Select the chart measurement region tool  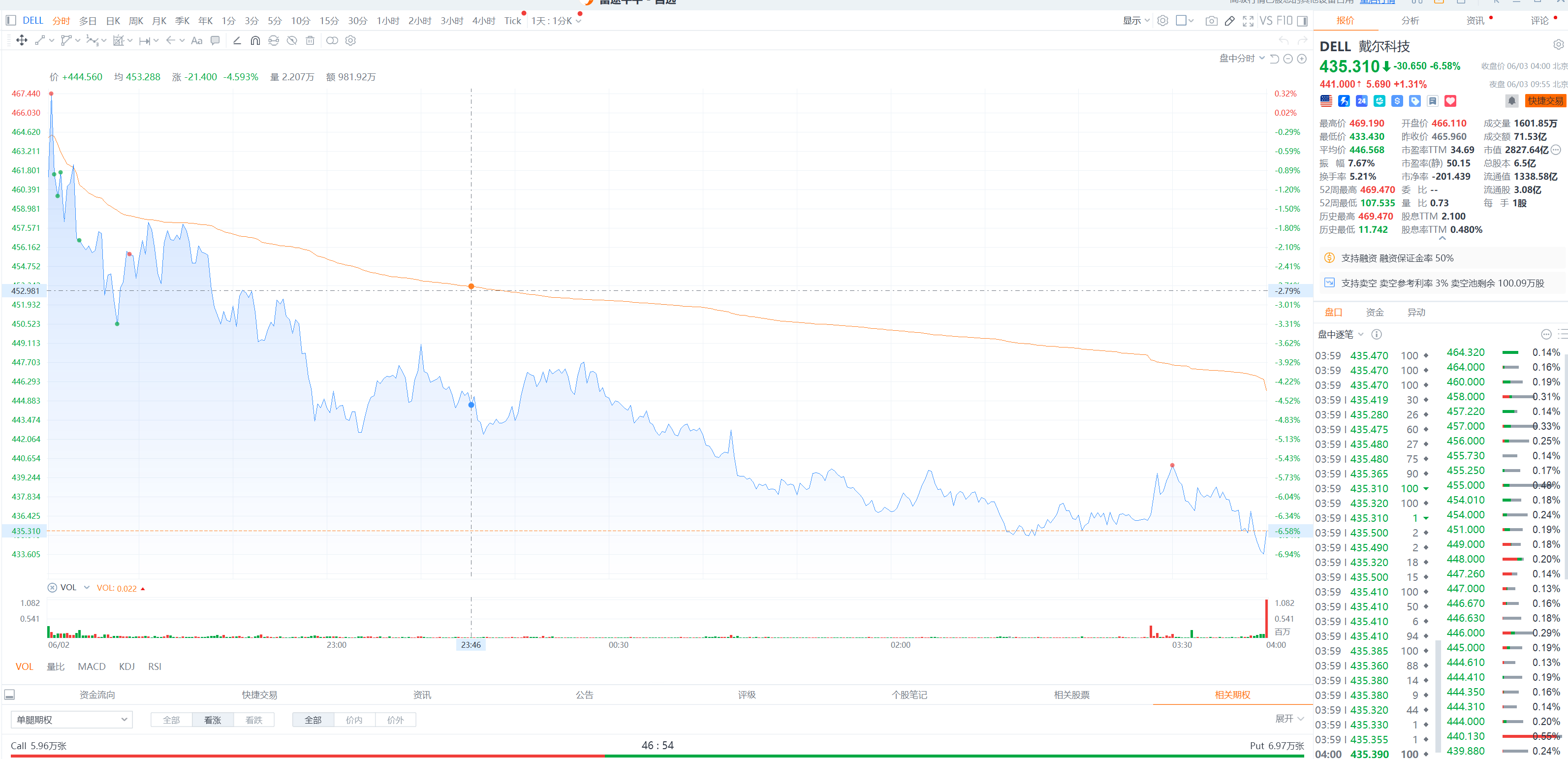tap(119, 41)
